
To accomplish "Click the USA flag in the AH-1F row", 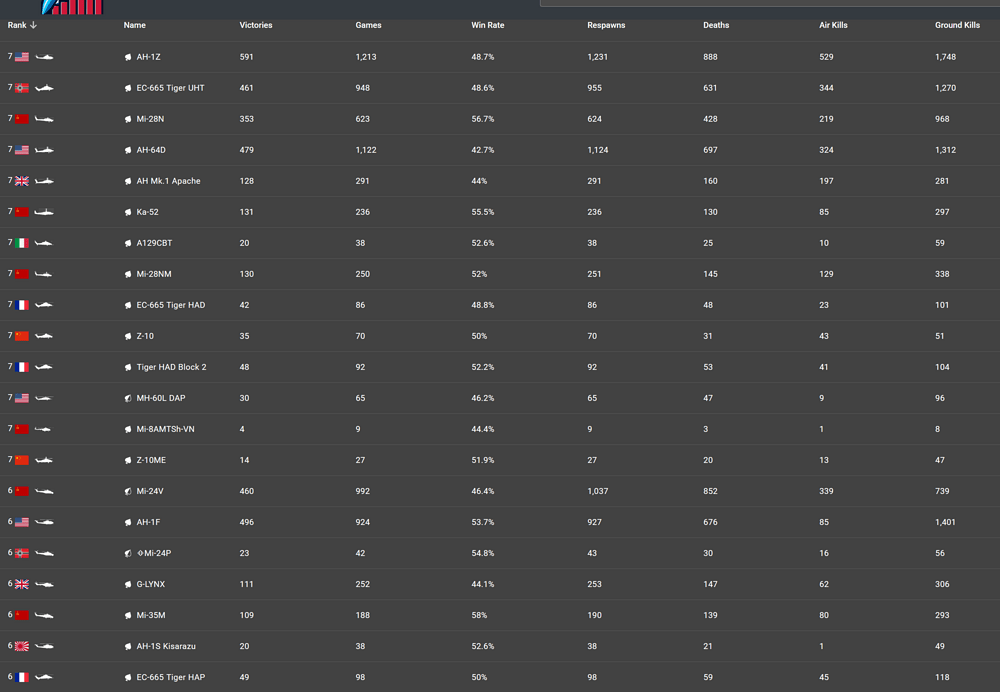I will [x=22, y=522].
